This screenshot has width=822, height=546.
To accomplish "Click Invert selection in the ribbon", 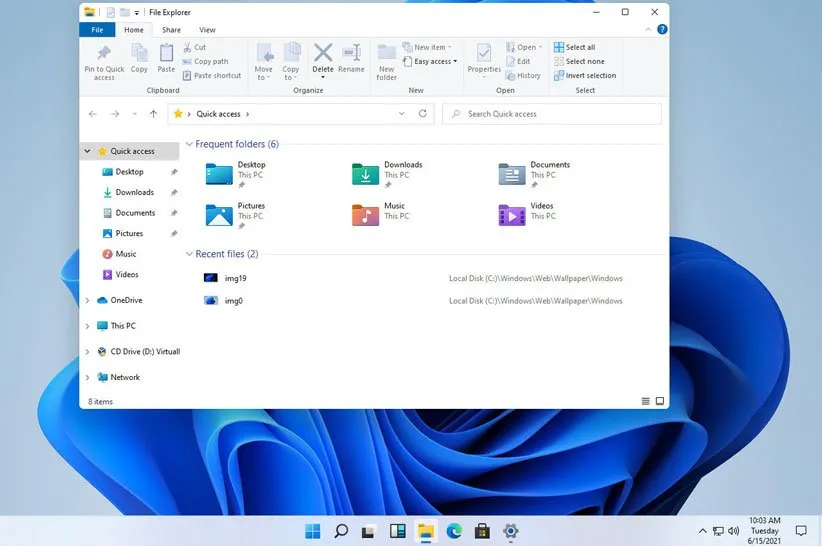I will 590,76.
